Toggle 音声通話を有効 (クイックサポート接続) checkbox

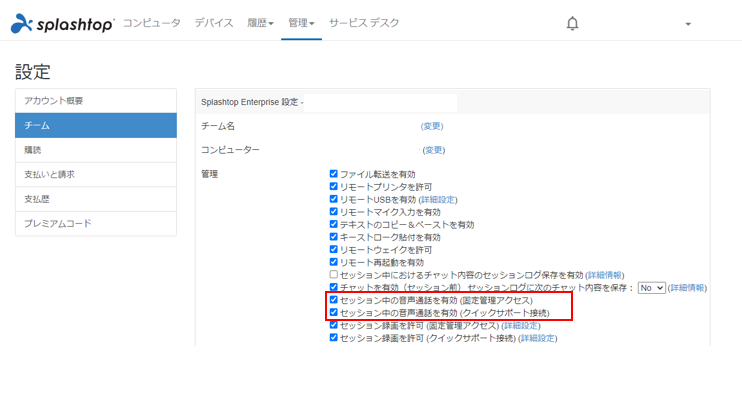[x=334, y=312]
